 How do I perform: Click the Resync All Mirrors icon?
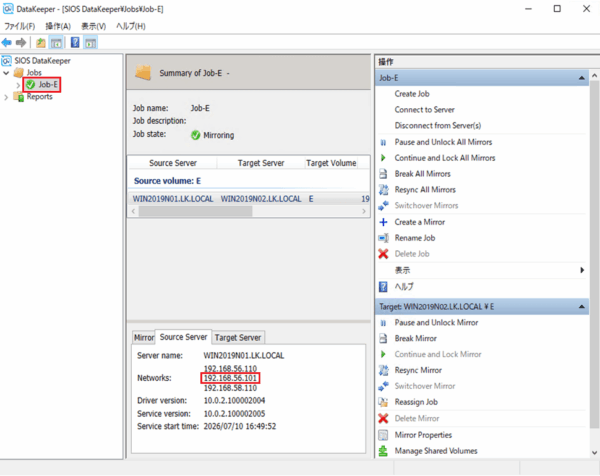pos(383,189)
